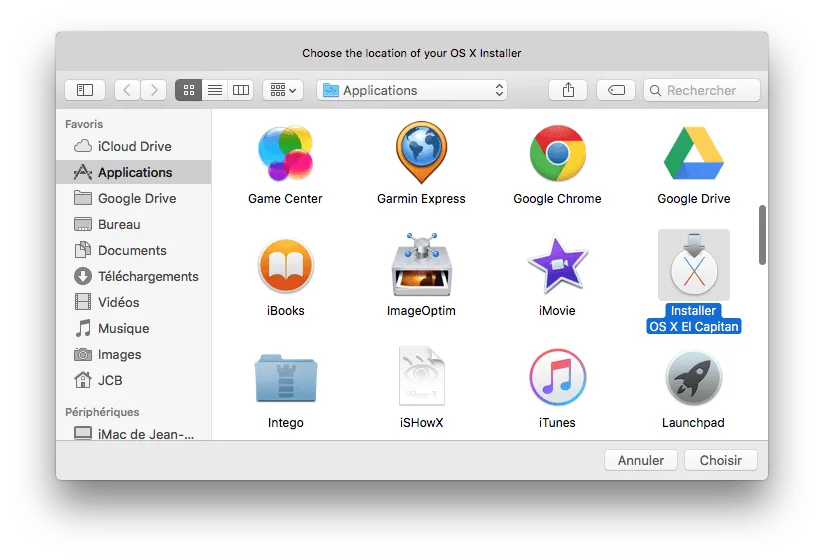Image resolution: width=824 pixels, height=560 pixels.
Task: Open Vidéos in the sidebar
Action: (x=134, y=302)
